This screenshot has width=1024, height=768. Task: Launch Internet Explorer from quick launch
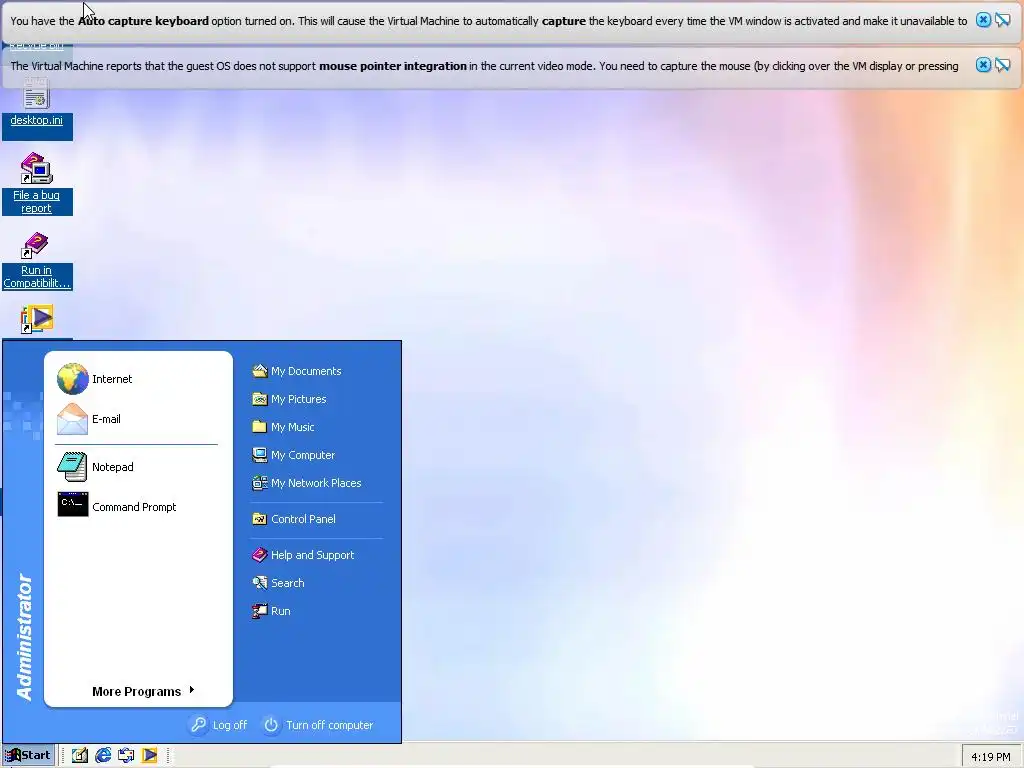[103, 756]
